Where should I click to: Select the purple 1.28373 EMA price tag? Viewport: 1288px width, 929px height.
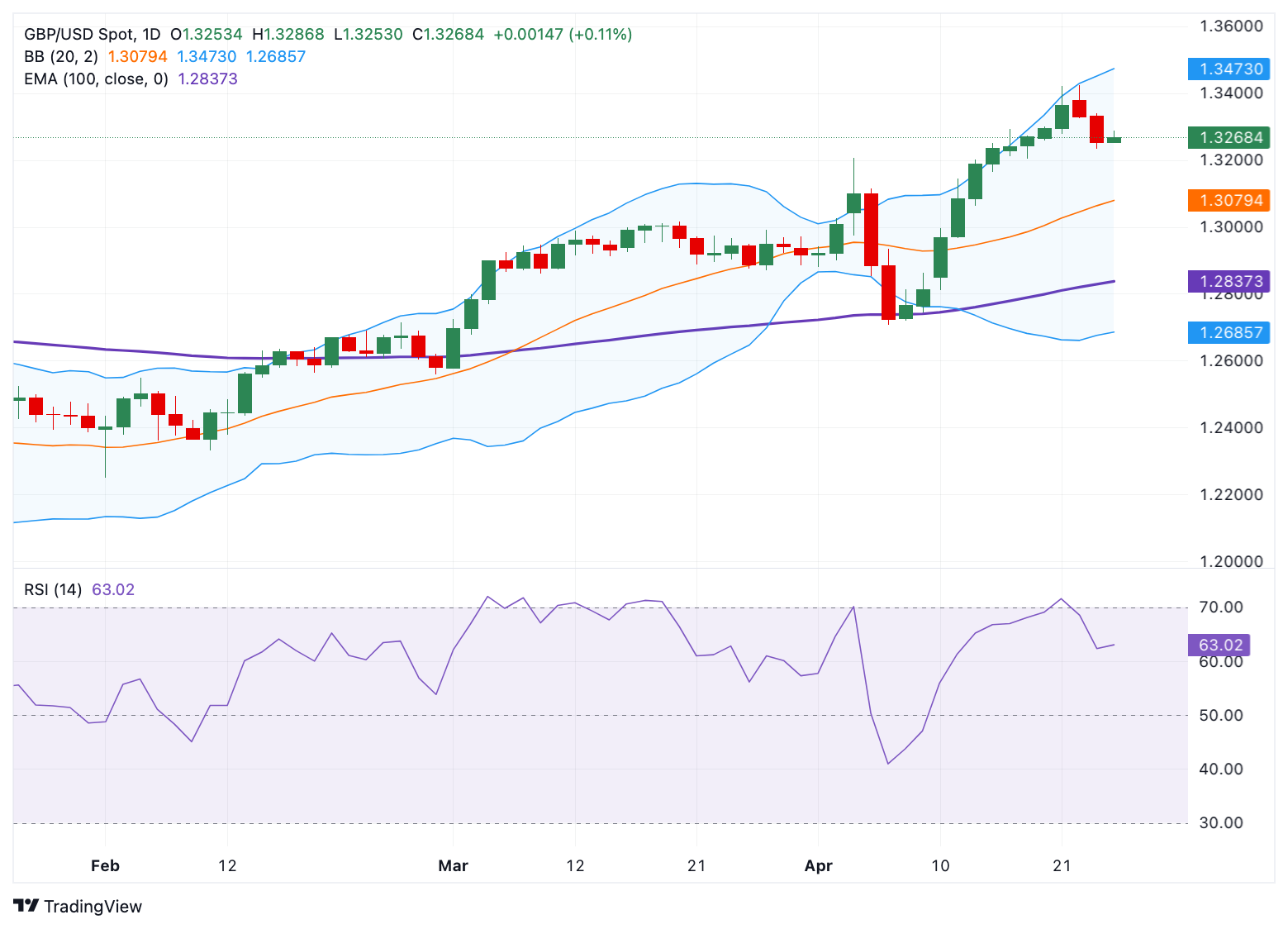tap(1229, 282)
